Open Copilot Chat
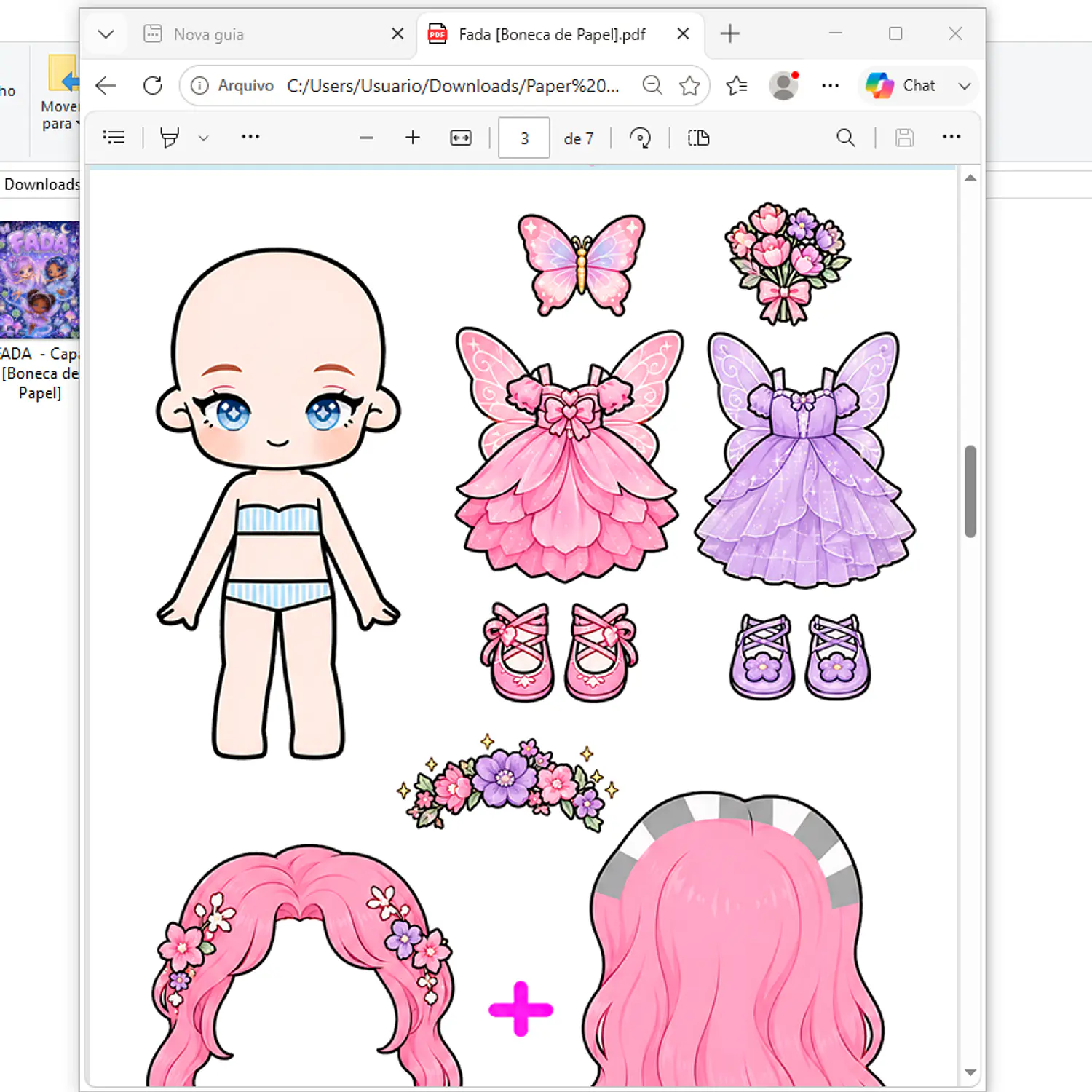 (901, 86)
